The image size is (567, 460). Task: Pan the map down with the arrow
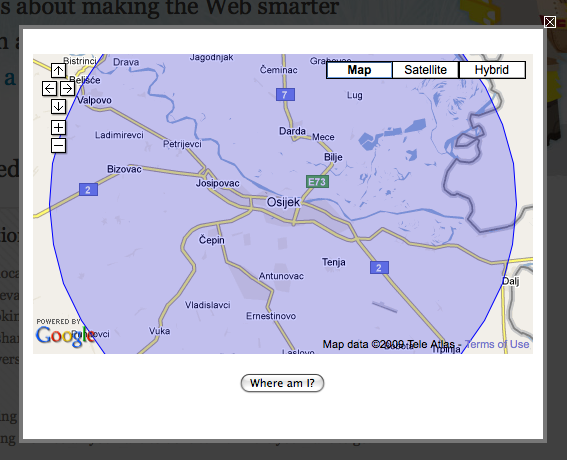58,107
